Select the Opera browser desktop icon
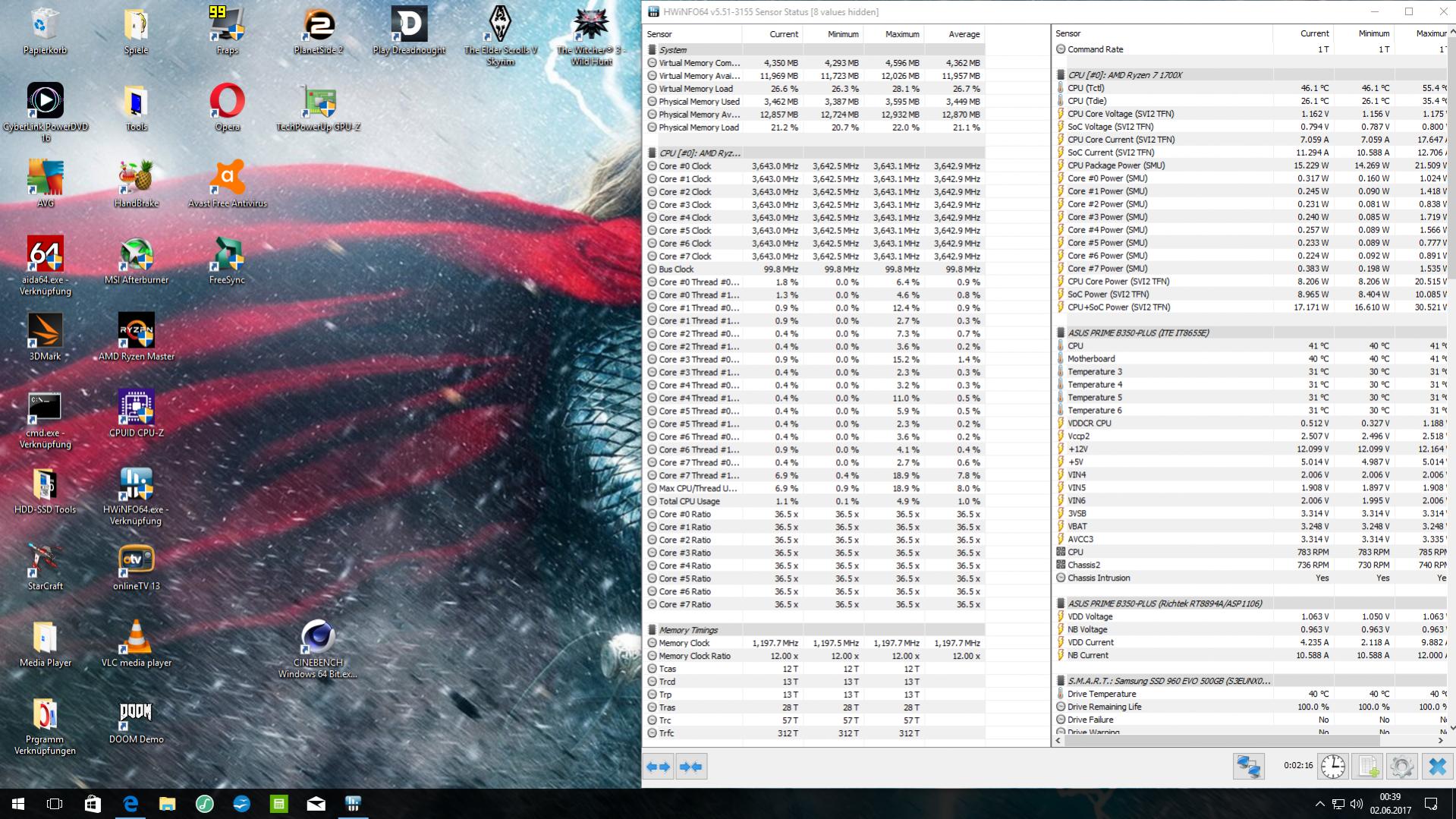This screenshot has width=1456, height=819. point(227,107)
